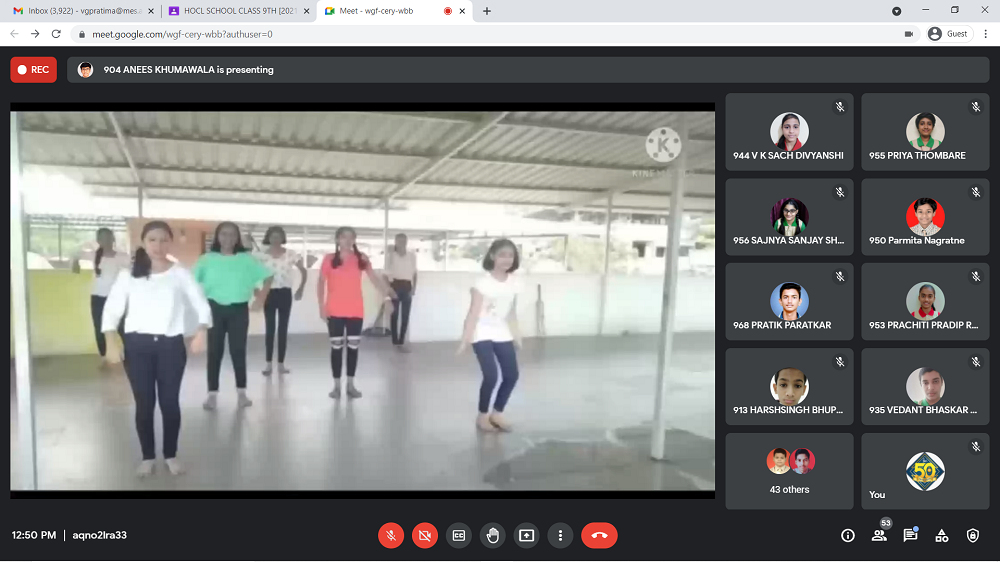Open a new browser tab
Screen dimensions: 1000x562
[487, 11]
